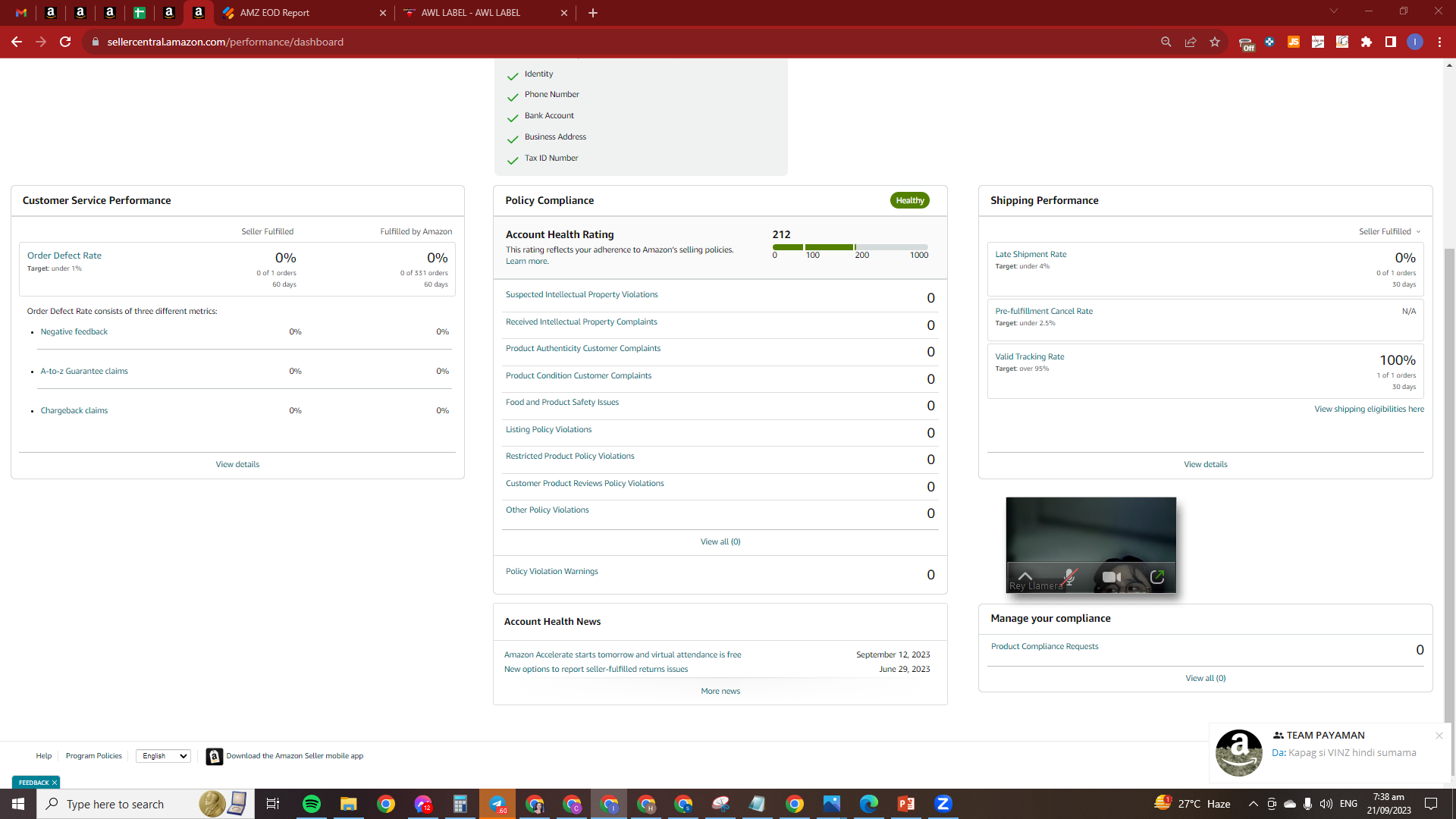
Task: Reload the Seller Central page
Action: point(65,42)
